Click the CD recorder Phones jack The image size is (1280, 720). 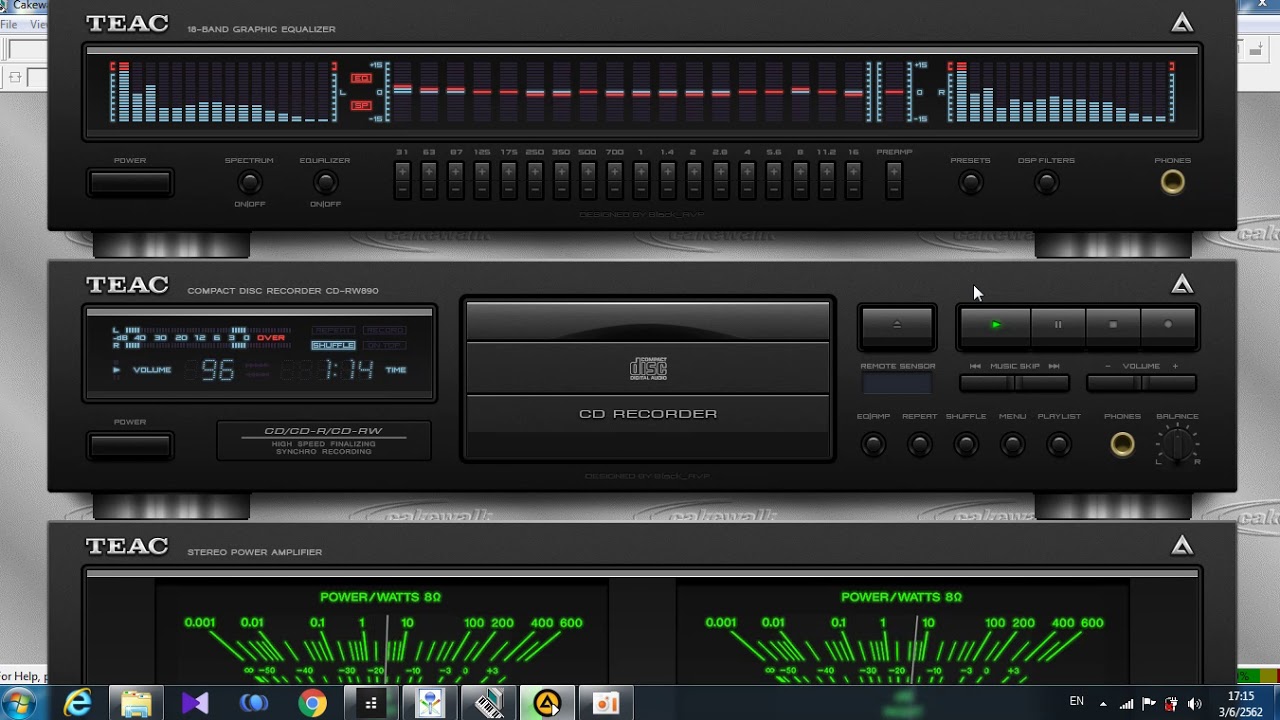tap(1122, 444)
